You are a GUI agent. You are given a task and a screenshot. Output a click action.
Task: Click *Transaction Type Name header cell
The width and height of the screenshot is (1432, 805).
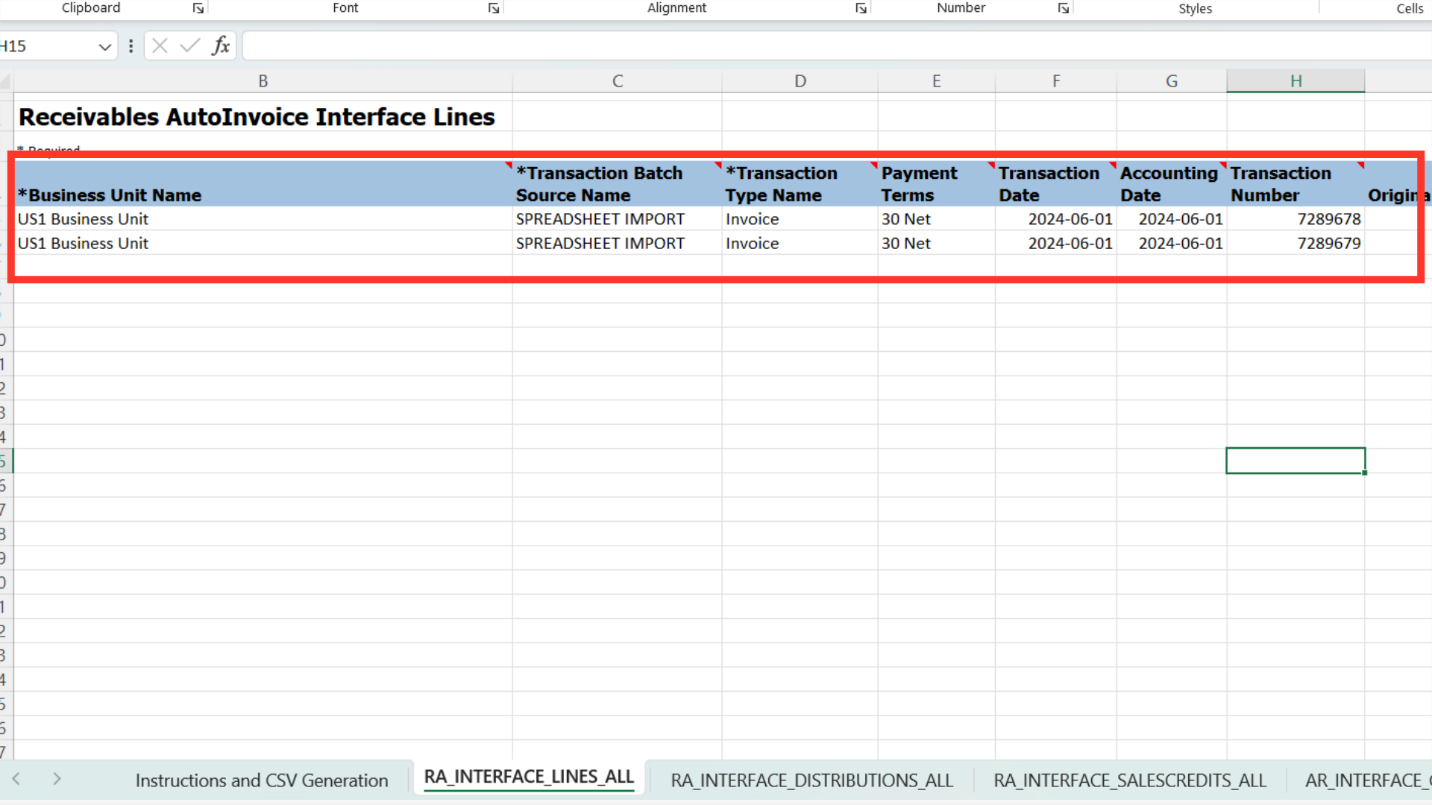coord(800,184)
